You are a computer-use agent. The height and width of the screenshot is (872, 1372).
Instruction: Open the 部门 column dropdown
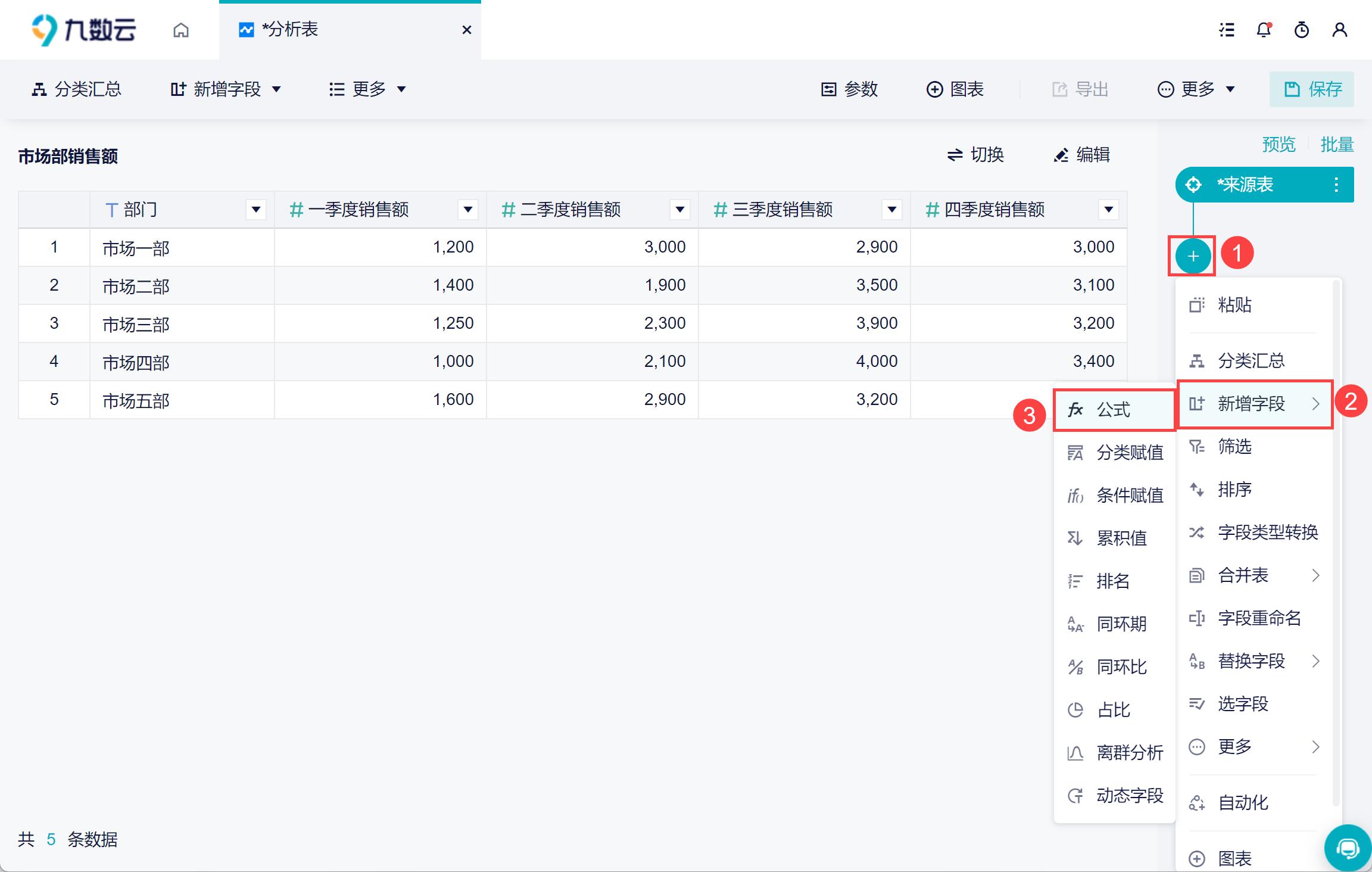click(256, 210)
